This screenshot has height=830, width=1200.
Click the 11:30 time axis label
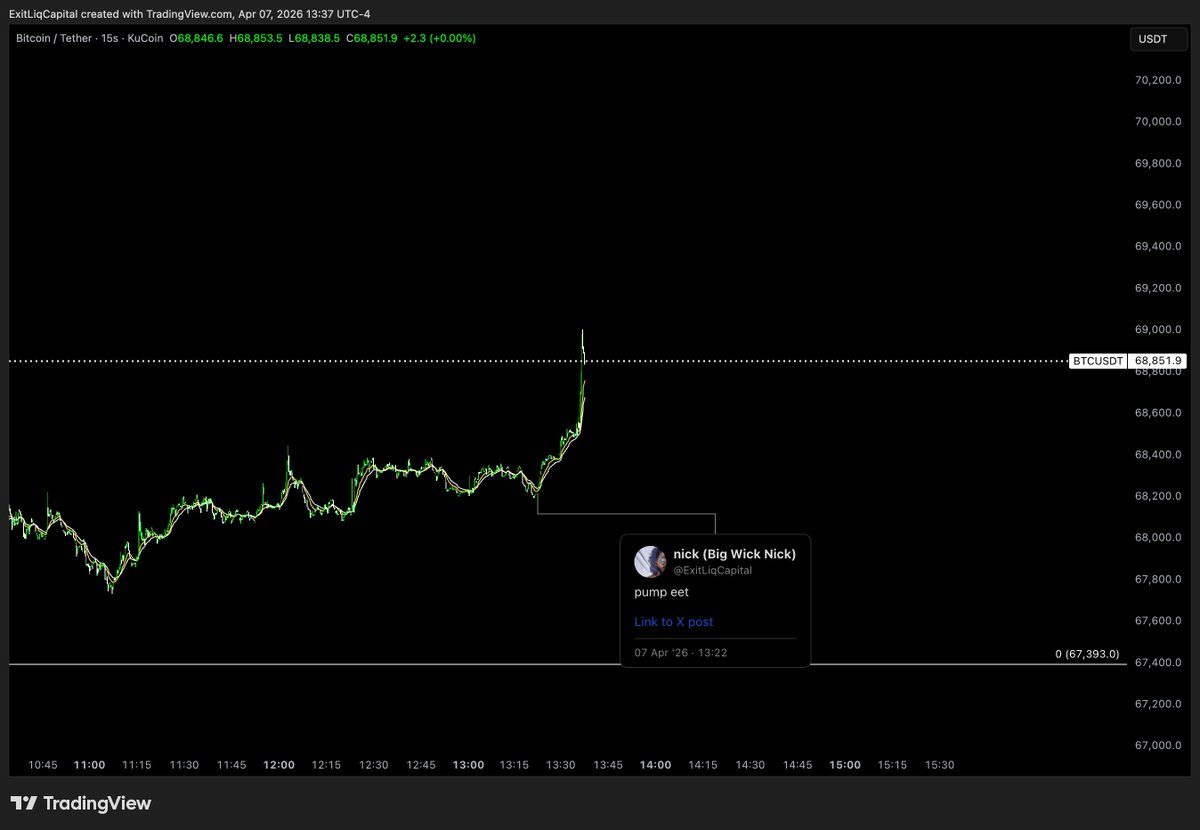[184, 765]
